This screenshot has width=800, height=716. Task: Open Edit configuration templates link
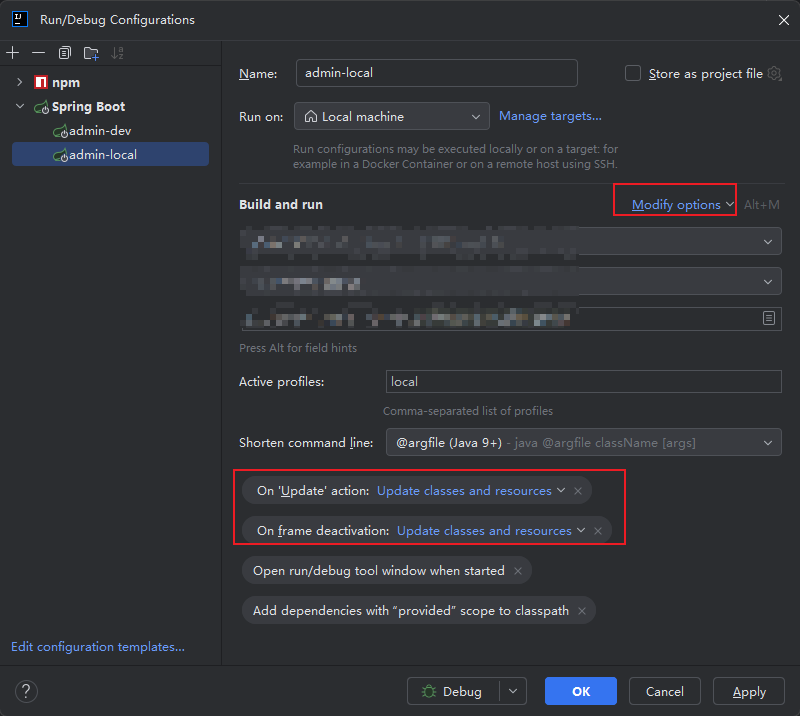[x=98, y=647]
